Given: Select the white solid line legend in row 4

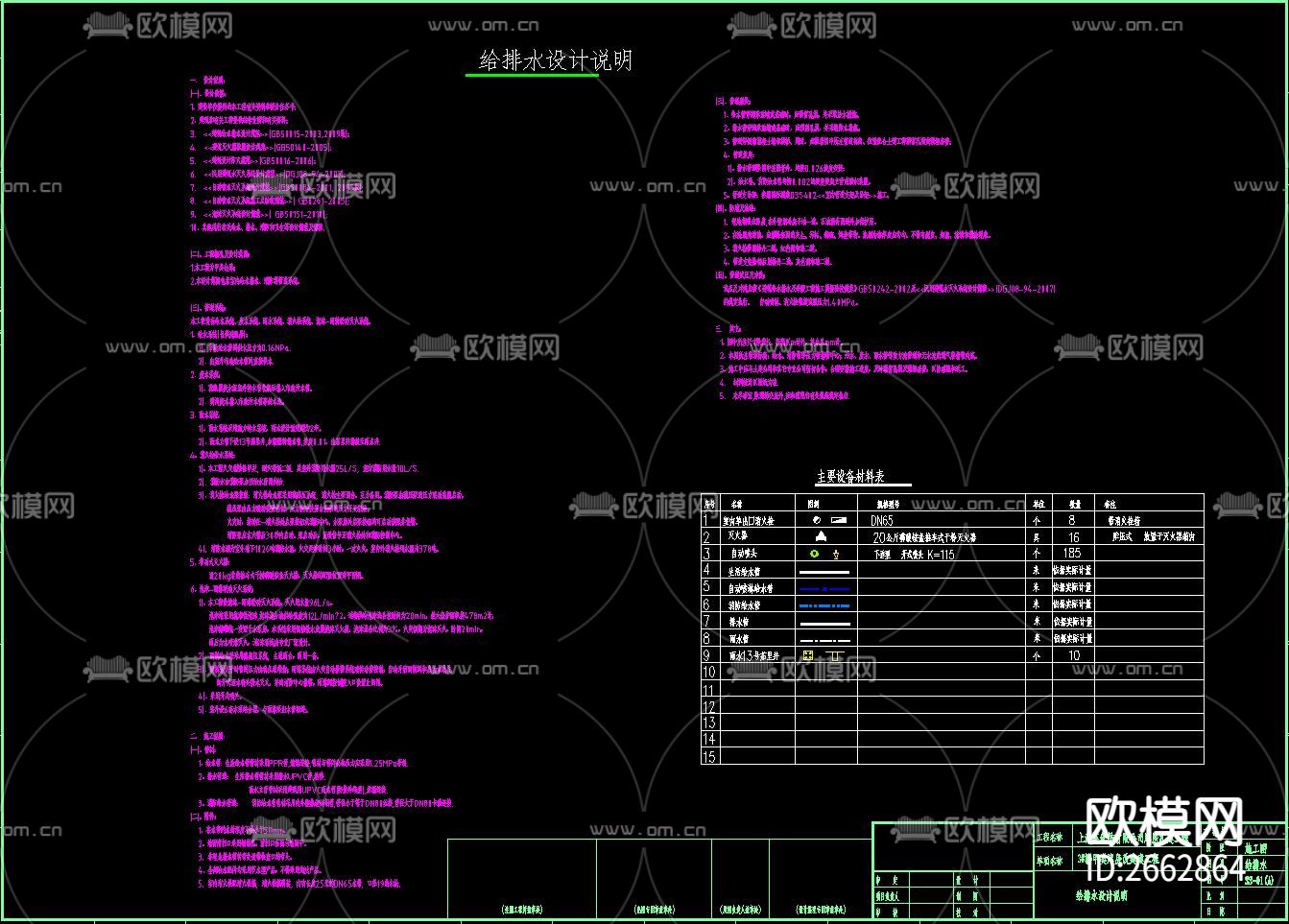Looking at the screenshot, I should click(x=825, y=572).
